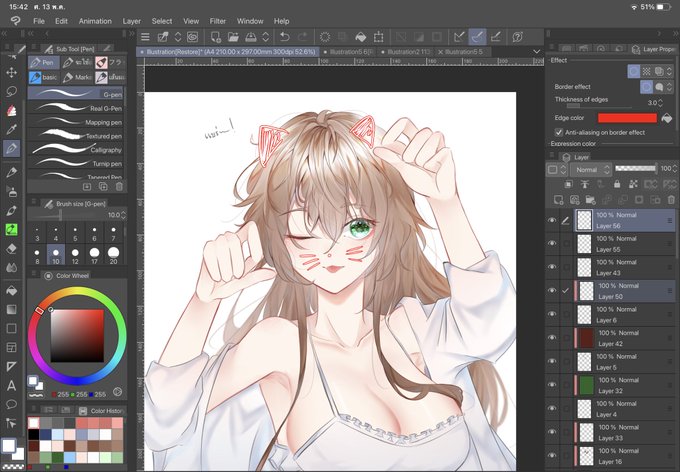Open the arrows next to Clip Studio icon
Screen dimensions: 680x472
178,37
